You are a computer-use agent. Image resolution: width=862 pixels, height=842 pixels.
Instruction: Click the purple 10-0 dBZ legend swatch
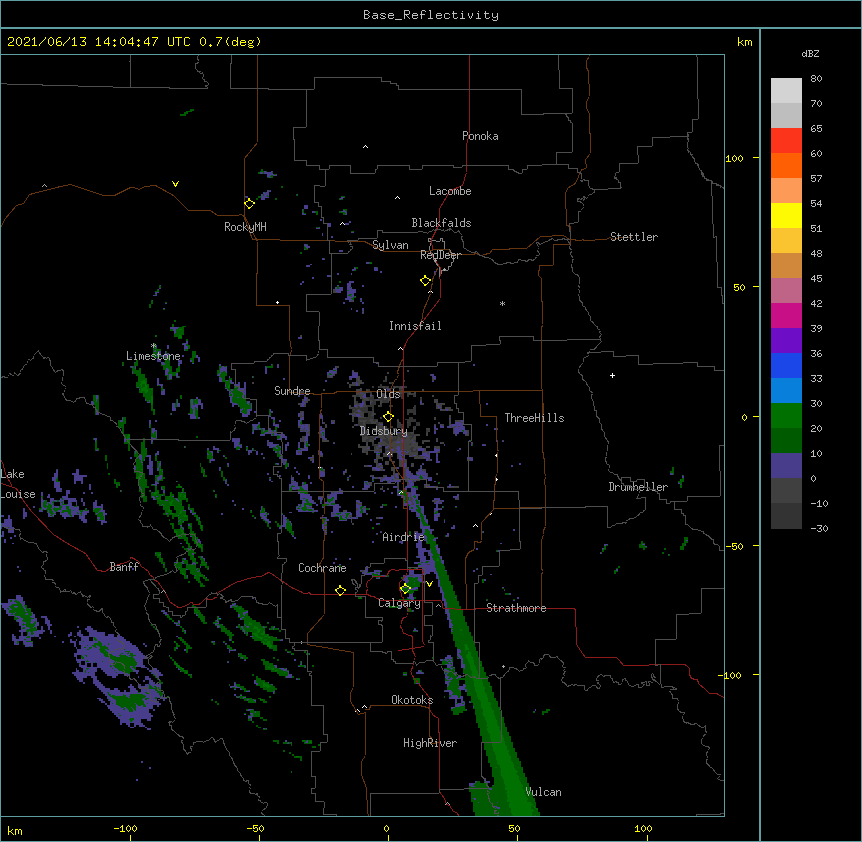point(786,466)
